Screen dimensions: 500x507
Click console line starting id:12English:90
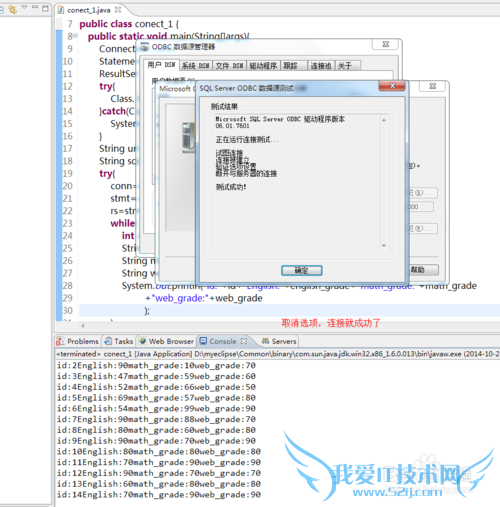point(159,473)
